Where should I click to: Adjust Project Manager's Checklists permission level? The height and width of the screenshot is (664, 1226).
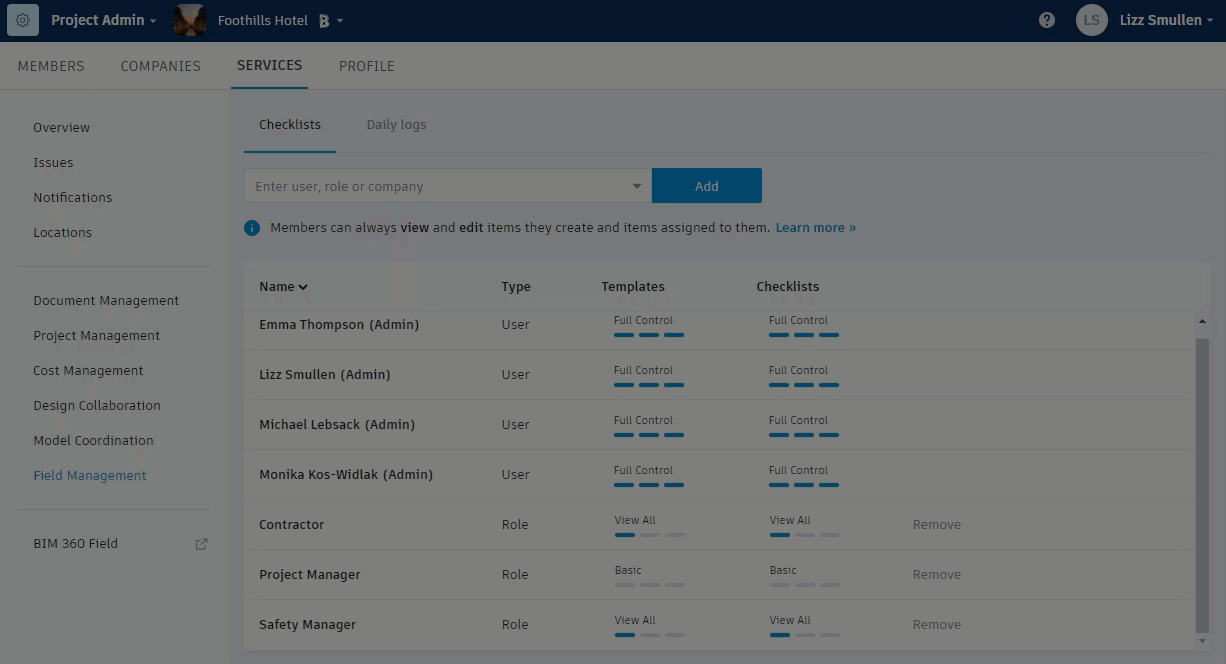(804, 585)
